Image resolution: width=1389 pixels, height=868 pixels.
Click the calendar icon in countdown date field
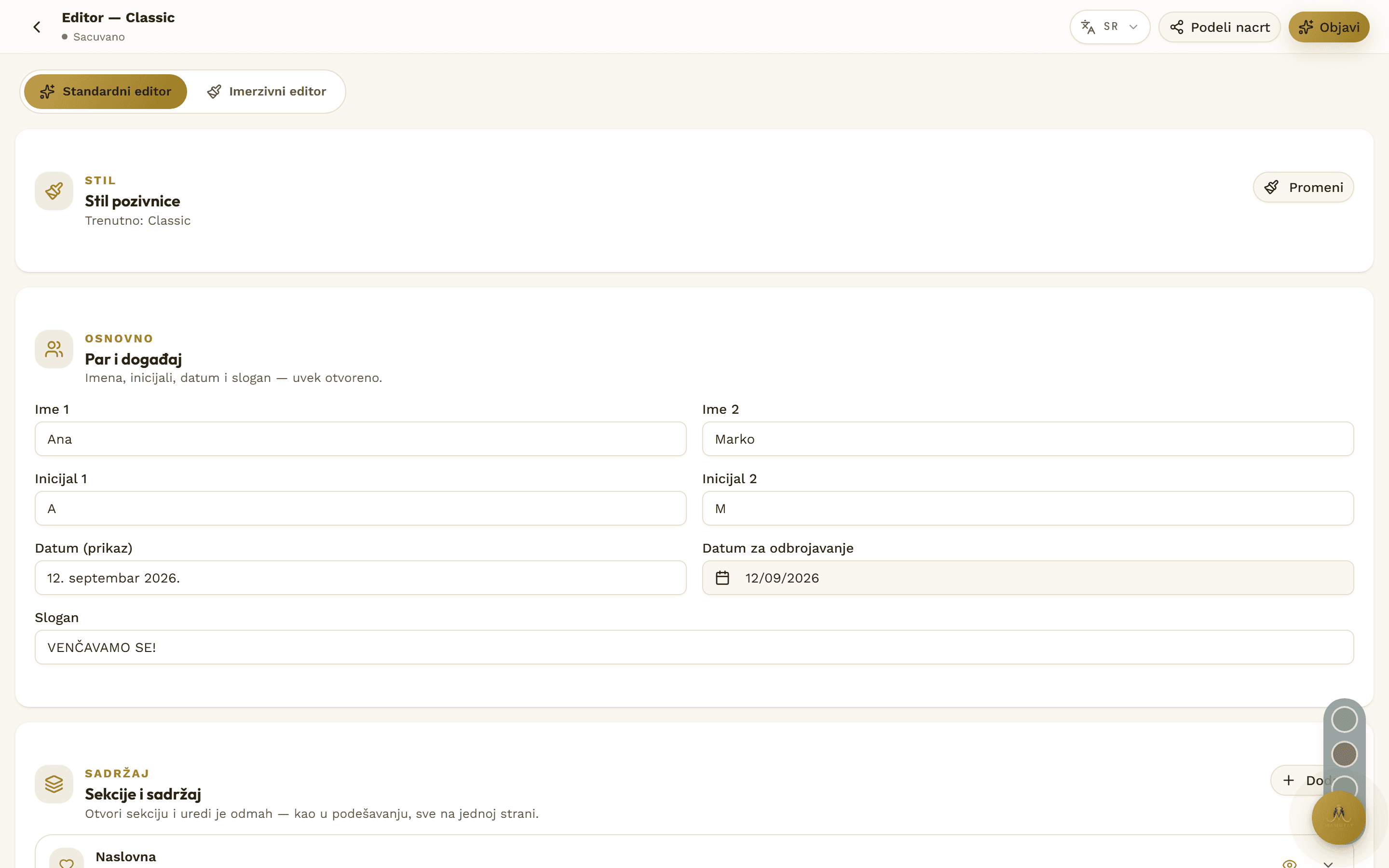(x=722, y=578)
